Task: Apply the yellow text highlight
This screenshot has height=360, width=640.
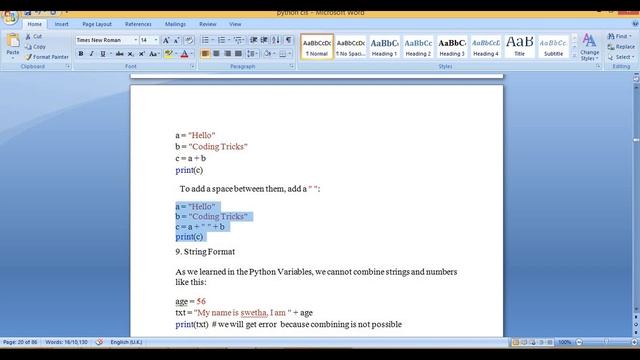Action: pos(168,54)
